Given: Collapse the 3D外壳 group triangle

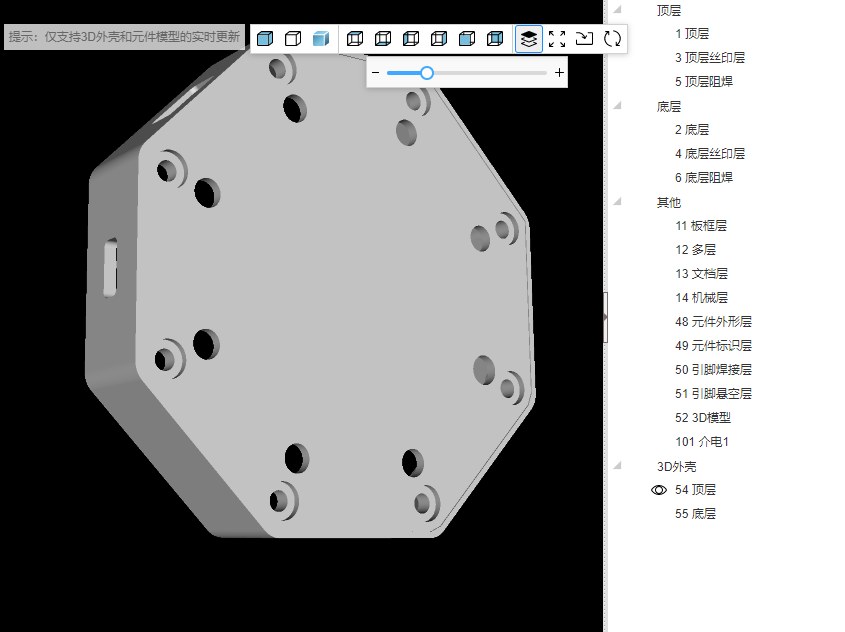Looking at the screenshot, I should coord(618,466).
